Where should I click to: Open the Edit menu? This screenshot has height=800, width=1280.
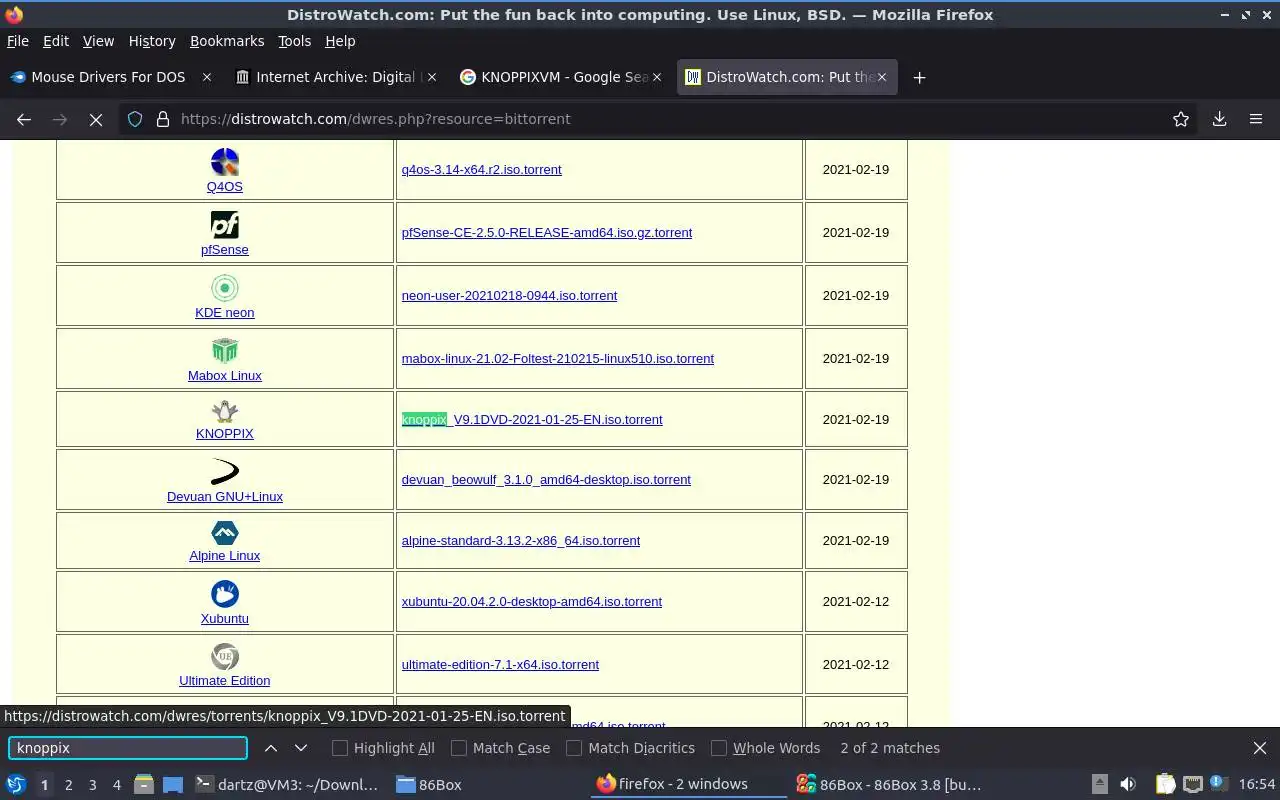point(56,41)
